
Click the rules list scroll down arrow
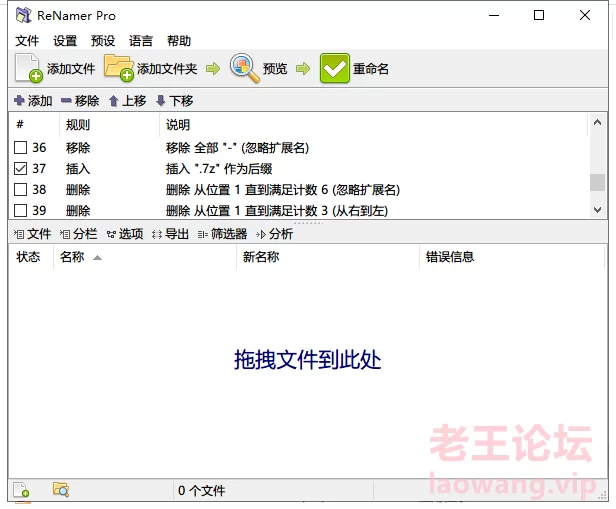click(x=598, y=210)
